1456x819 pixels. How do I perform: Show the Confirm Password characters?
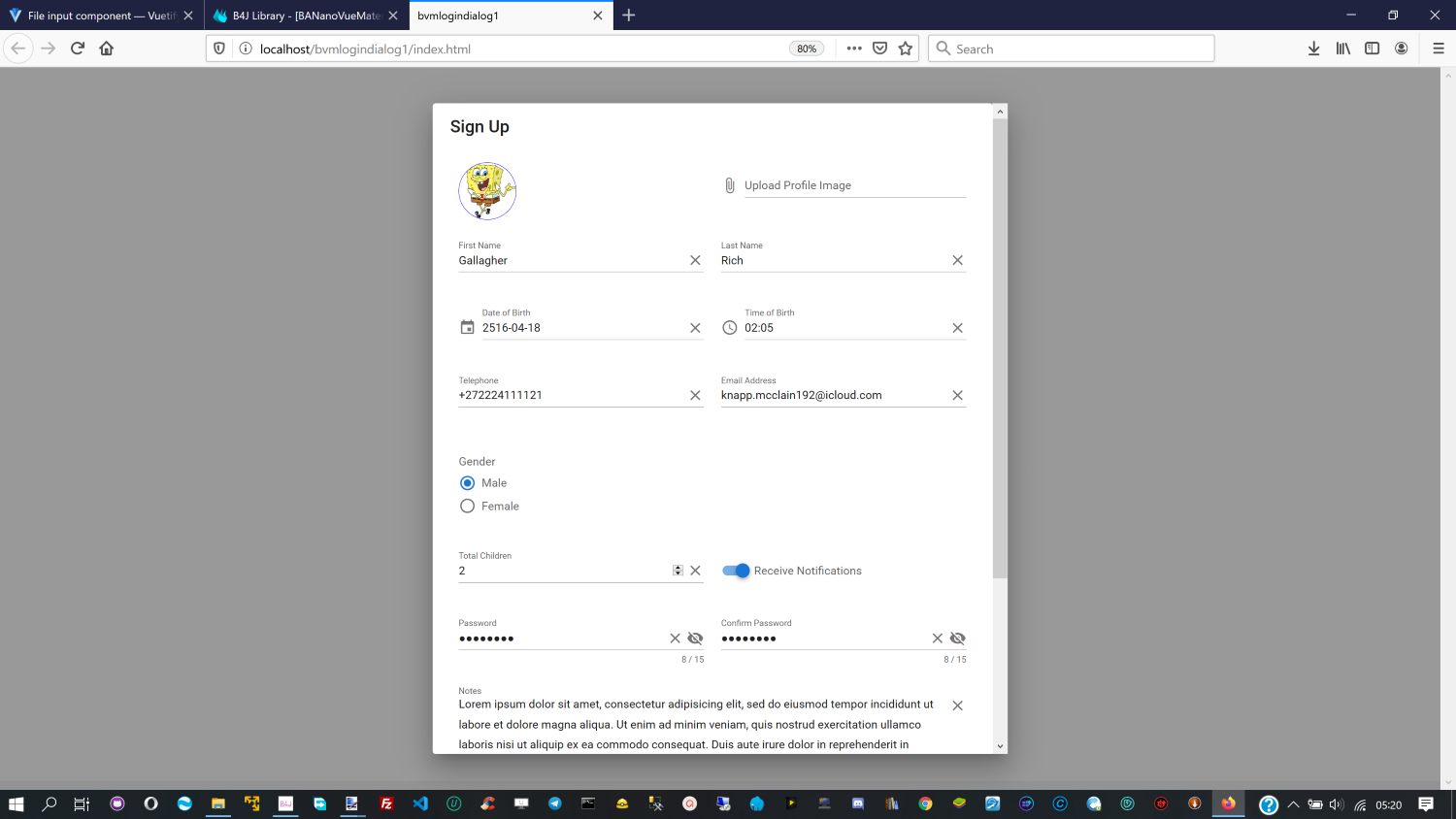(957, 639)
